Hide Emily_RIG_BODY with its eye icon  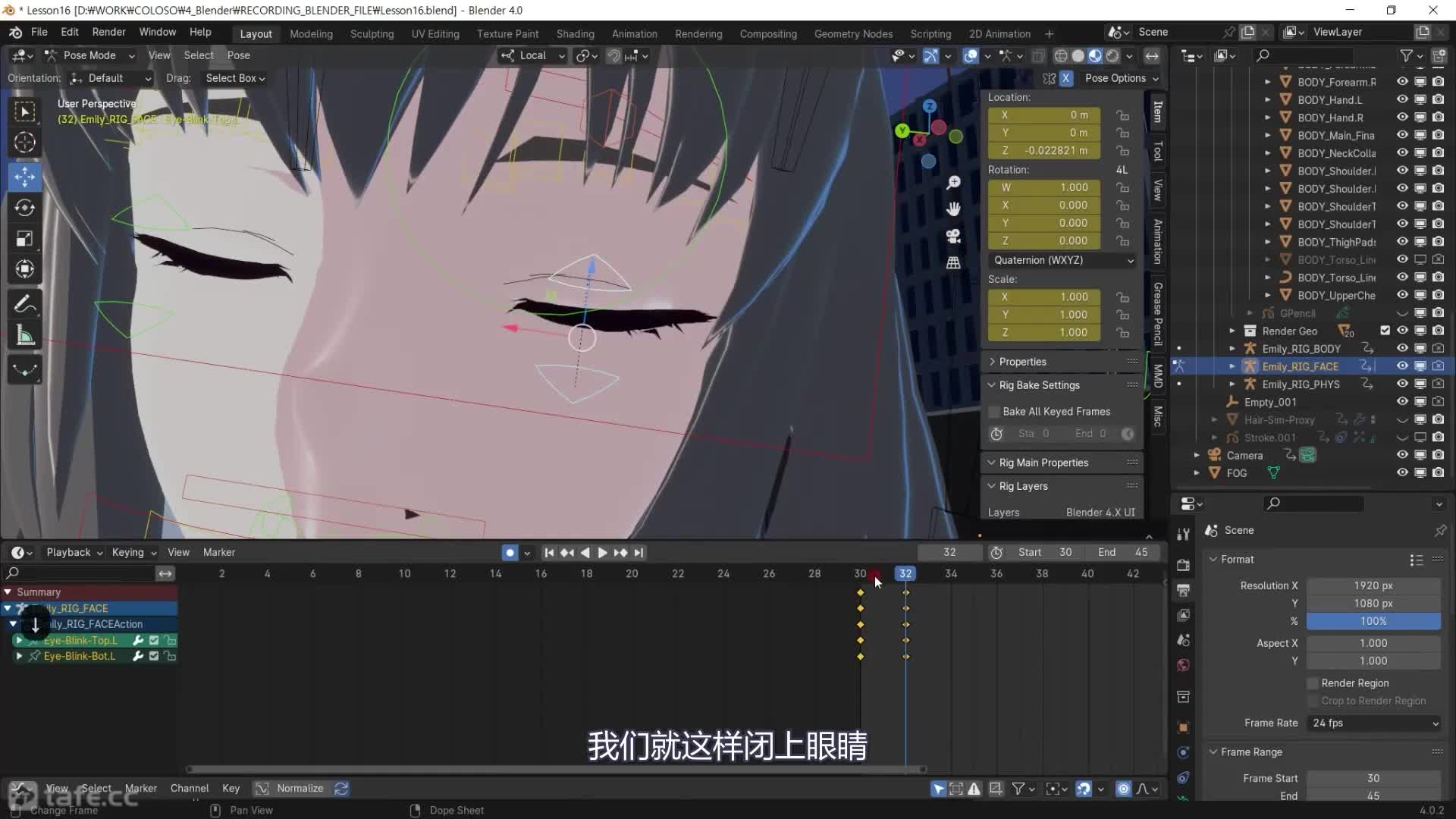click(1402, 349)
